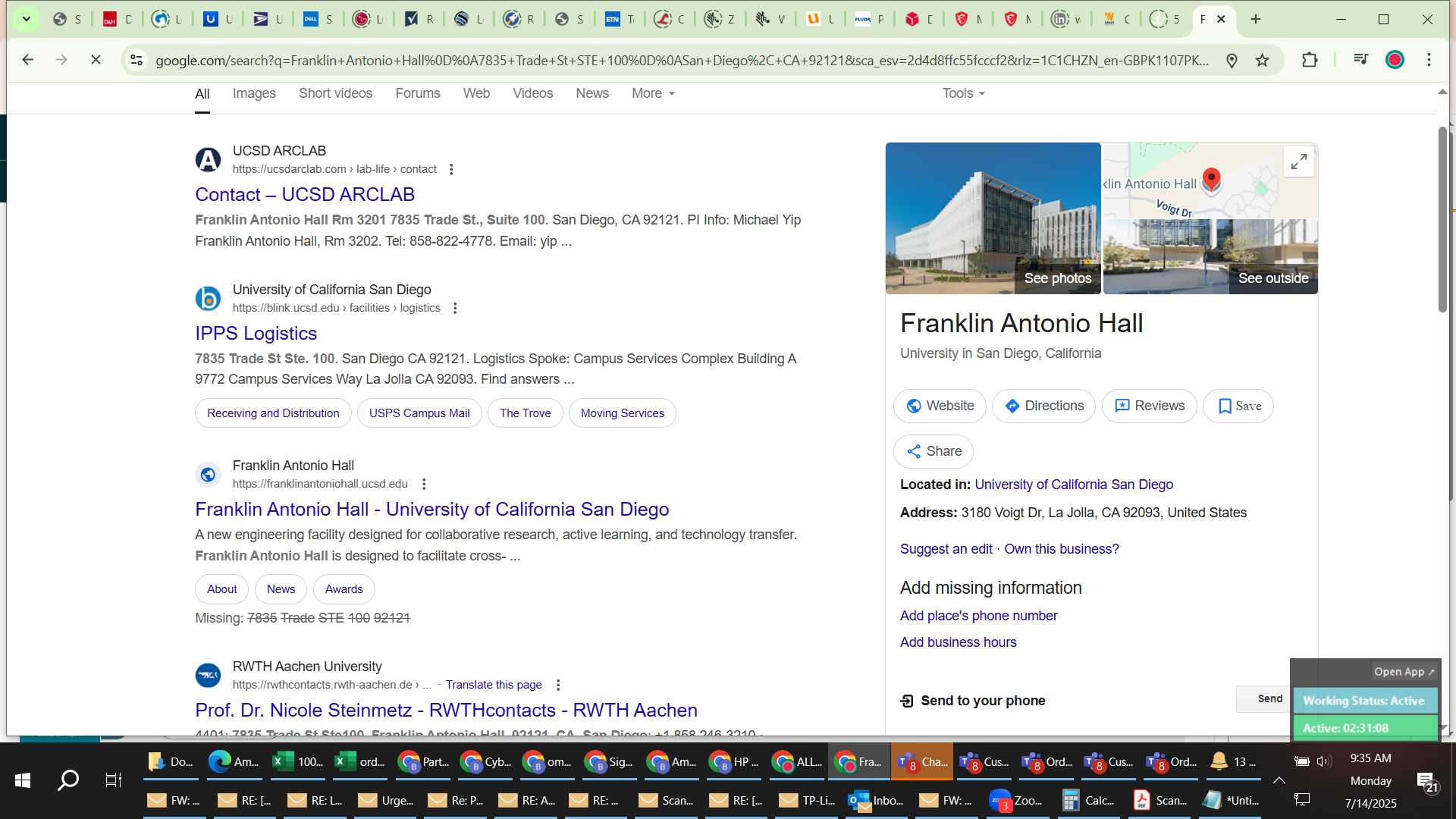The height and width of the screenshot is (819, 1456).
Task: Bookmark this page with the star icon
Action: [1262, 60]
